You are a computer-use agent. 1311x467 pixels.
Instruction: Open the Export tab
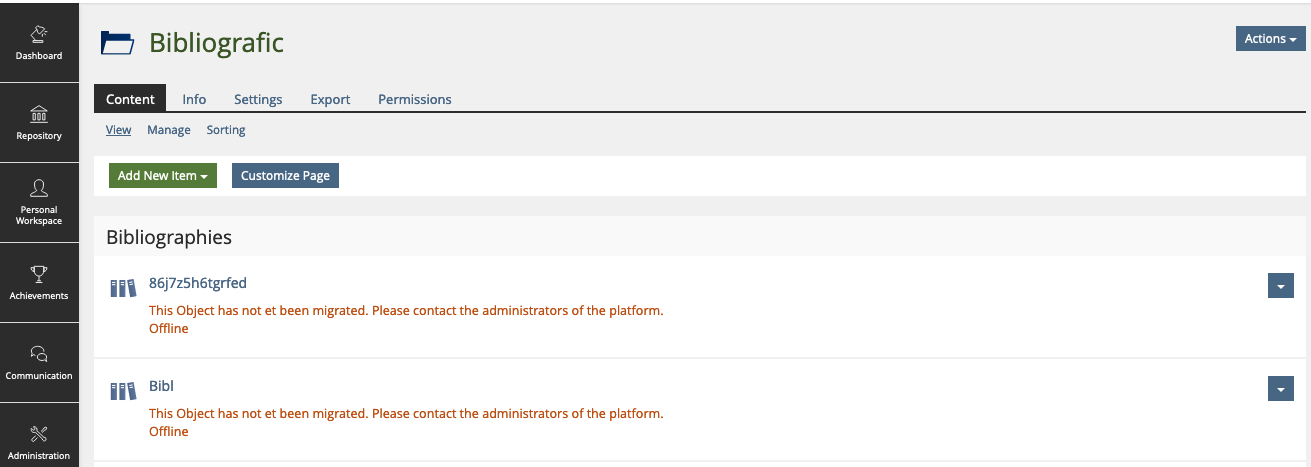[x=330, y=99]
